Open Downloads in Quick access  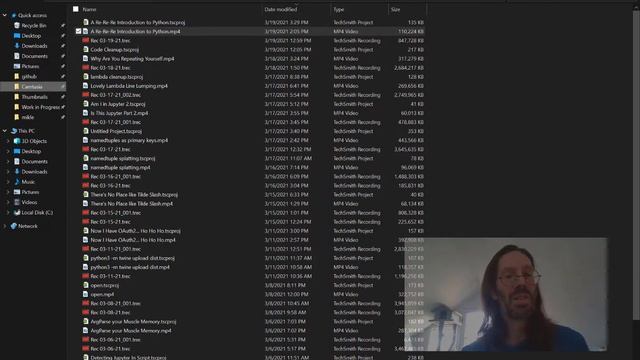pos(34,46)
